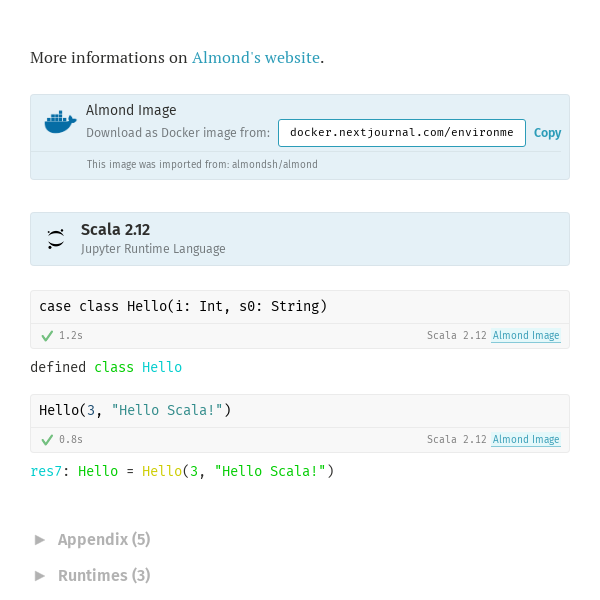Click the Docker whale icon
The height and width of the screenshot is (600, 600).
[x=60, y=122]
